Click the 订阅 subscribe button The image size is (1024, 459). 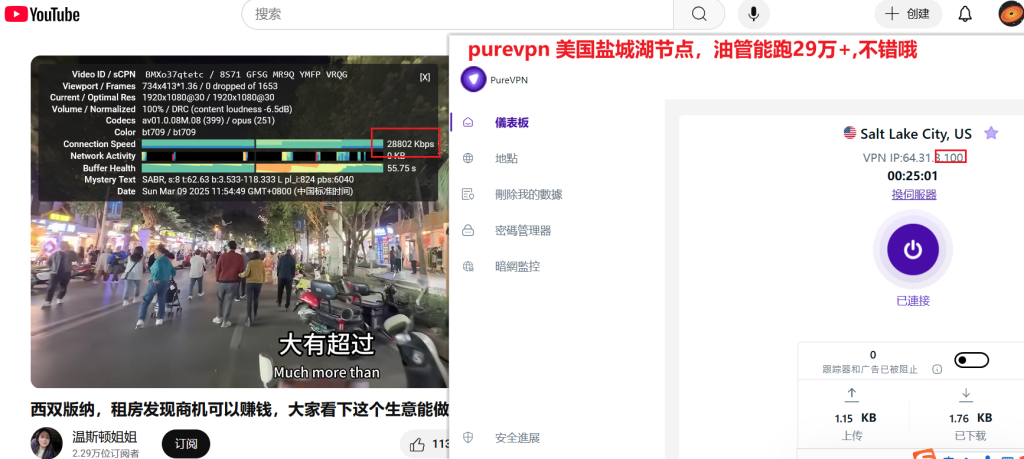(185, 444)
